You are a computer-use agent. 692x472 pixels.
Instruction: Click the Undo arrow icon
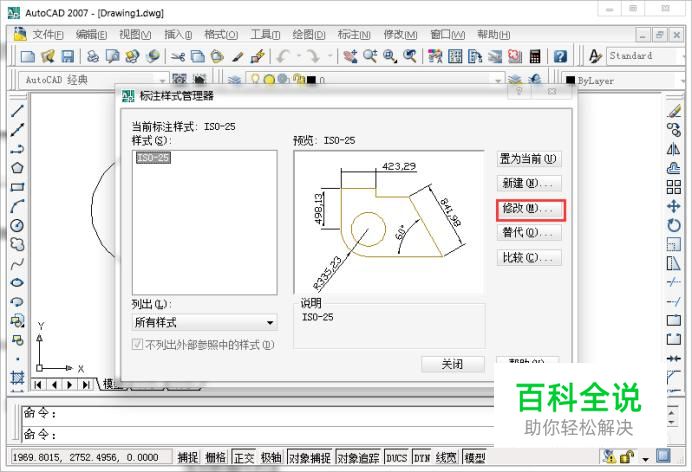283,56
